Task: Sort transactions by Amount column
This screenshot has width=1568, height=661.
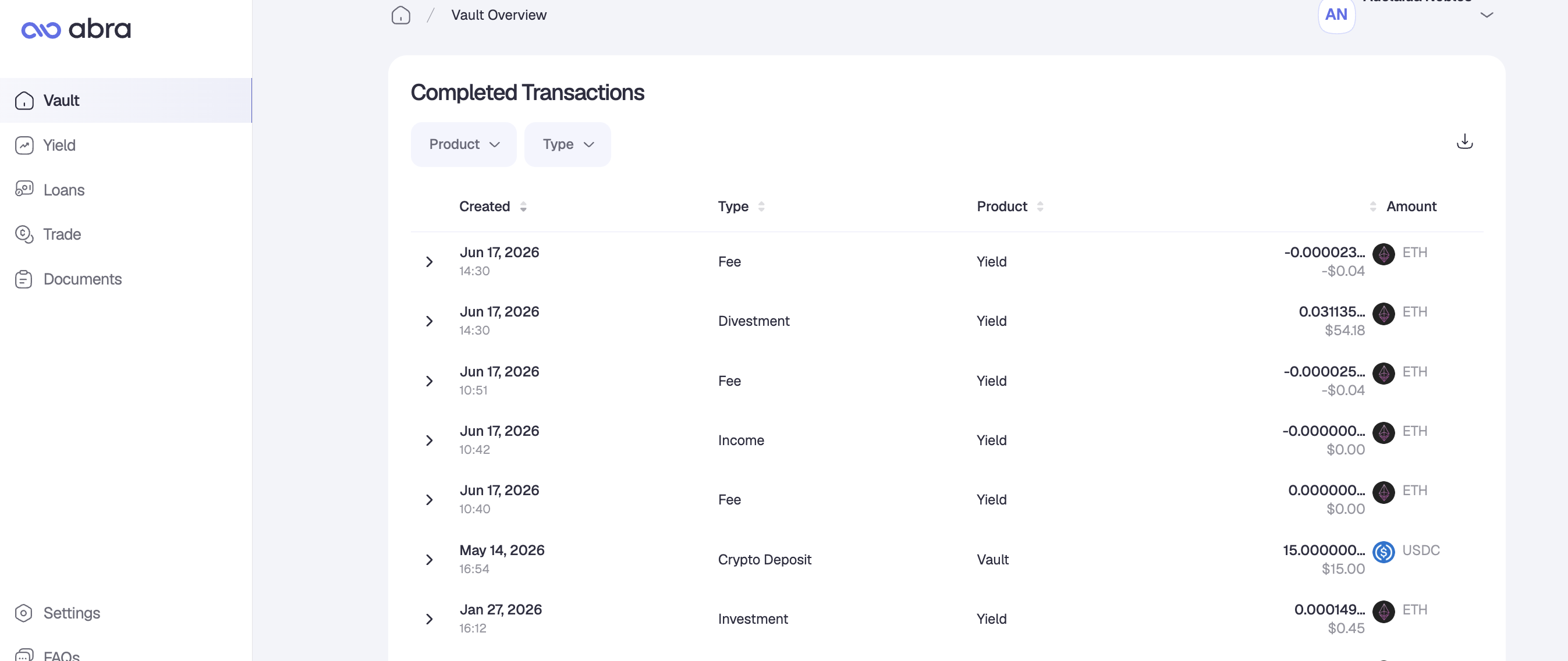Action: [1411, 207]
